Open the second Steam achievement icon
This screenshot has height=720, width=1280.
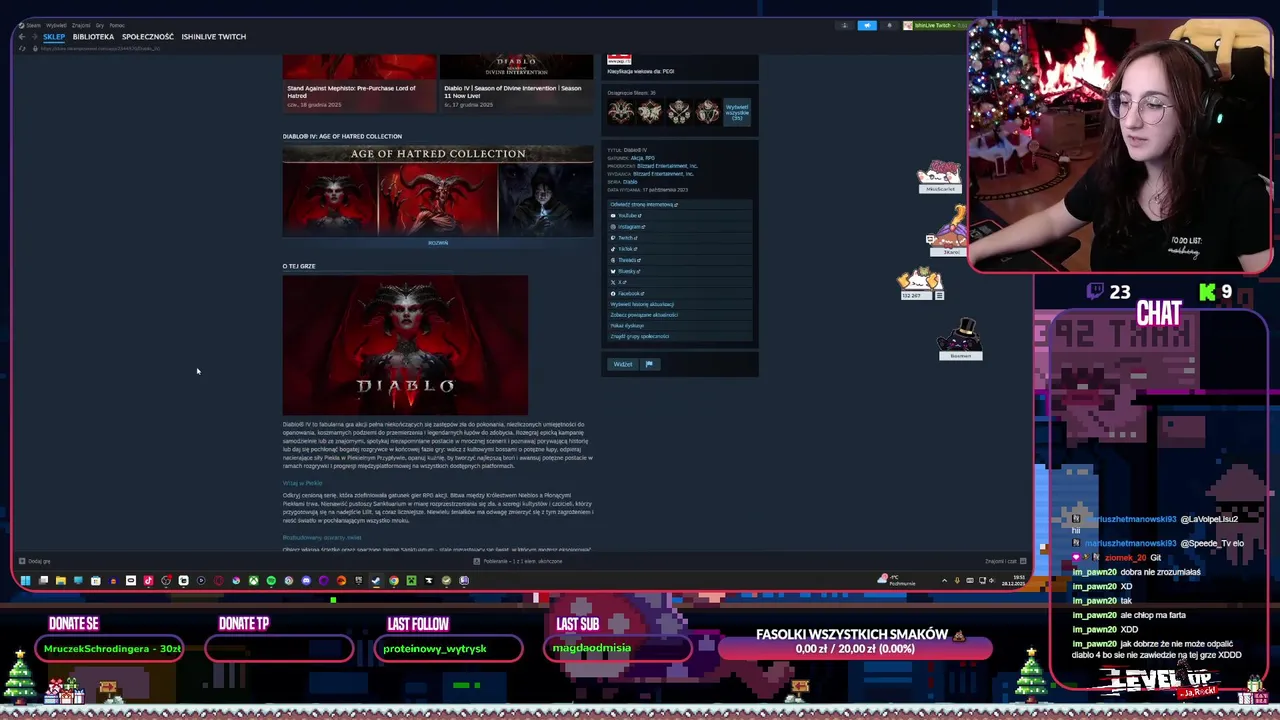coord(650,111)
